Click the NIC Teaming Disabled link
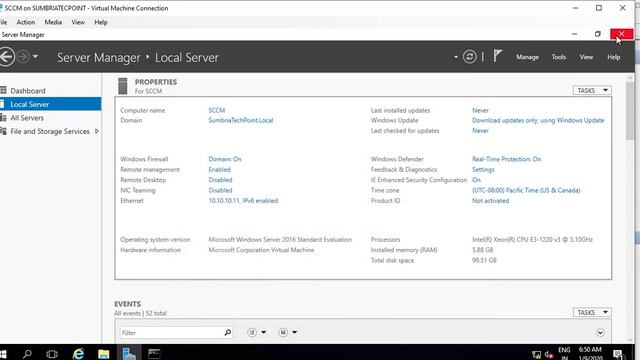Screen dimensions: 640x360 pyautogui.click(x=220, y=190)
